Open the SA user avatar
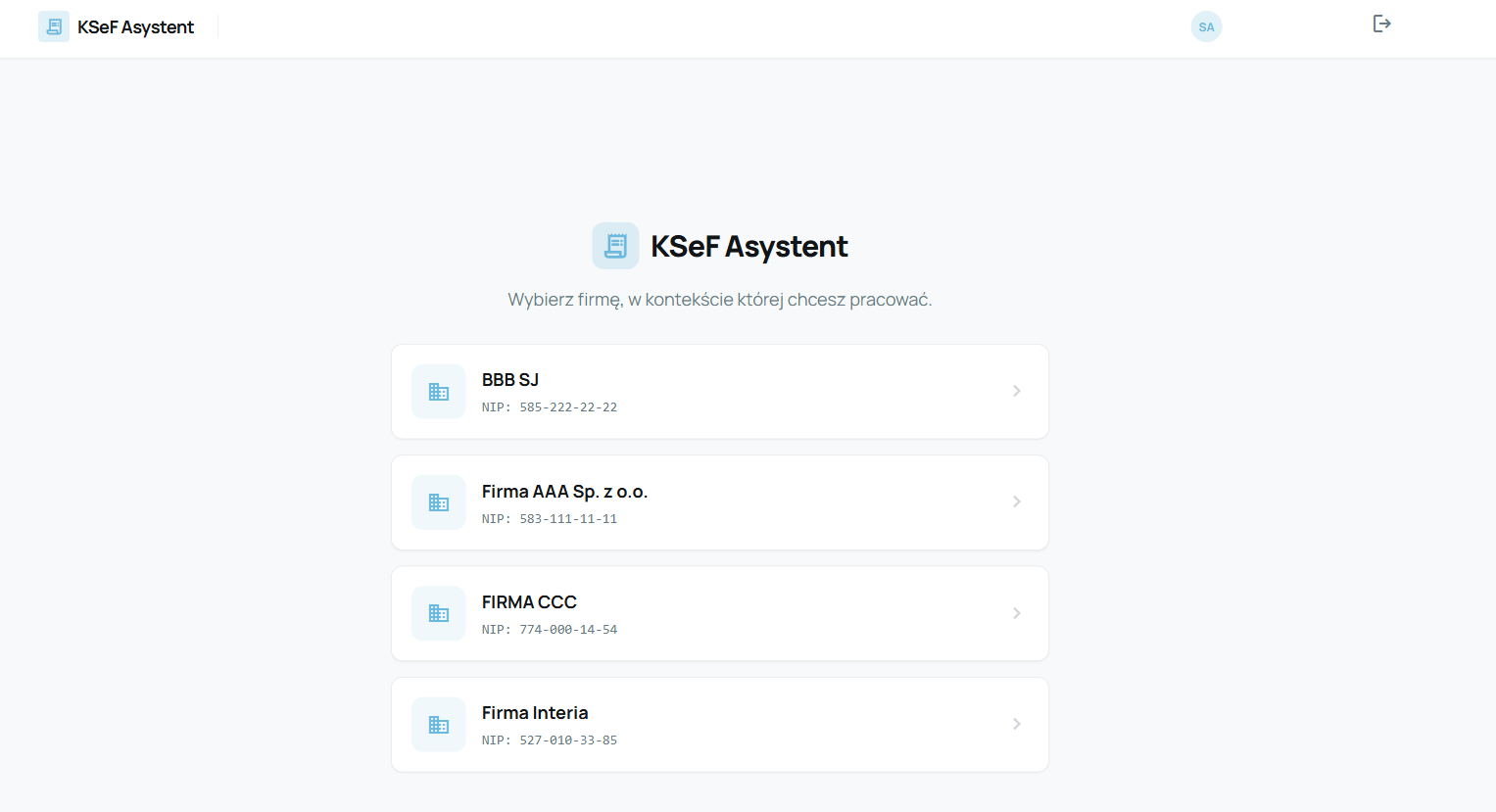1496x812 pixels. [x=1206, y=26]
